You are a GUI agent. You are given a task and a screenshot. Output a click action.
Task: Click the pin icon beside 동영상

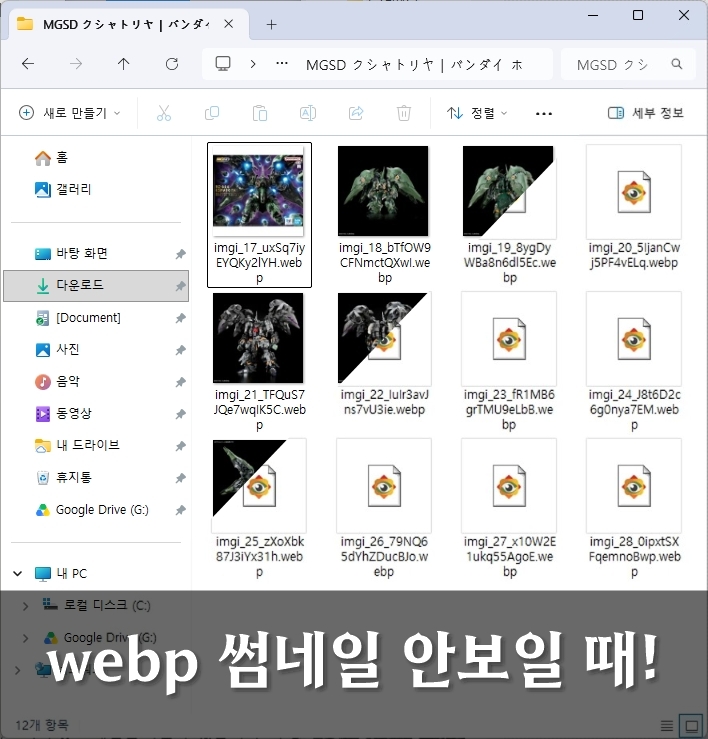[180, 414]
